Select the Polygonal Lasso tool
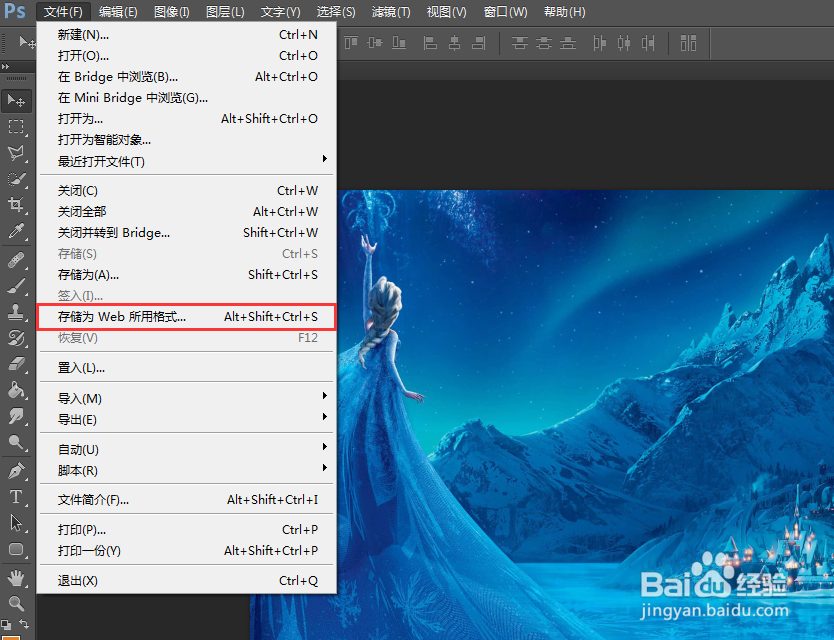The width and height of the screenshot is (834, 640). 16,153
